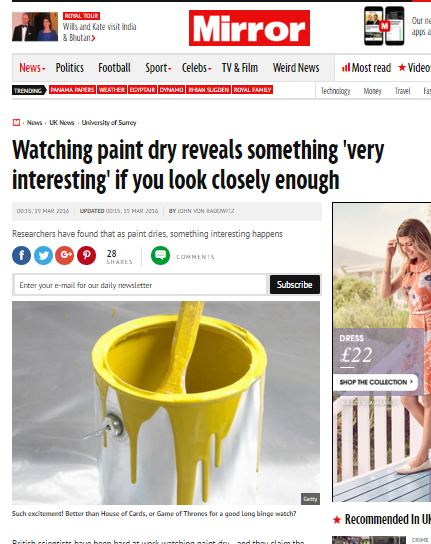Click the red M home breadcrumb icon
The image size is (431, 544).
click(x=16, y=122)
